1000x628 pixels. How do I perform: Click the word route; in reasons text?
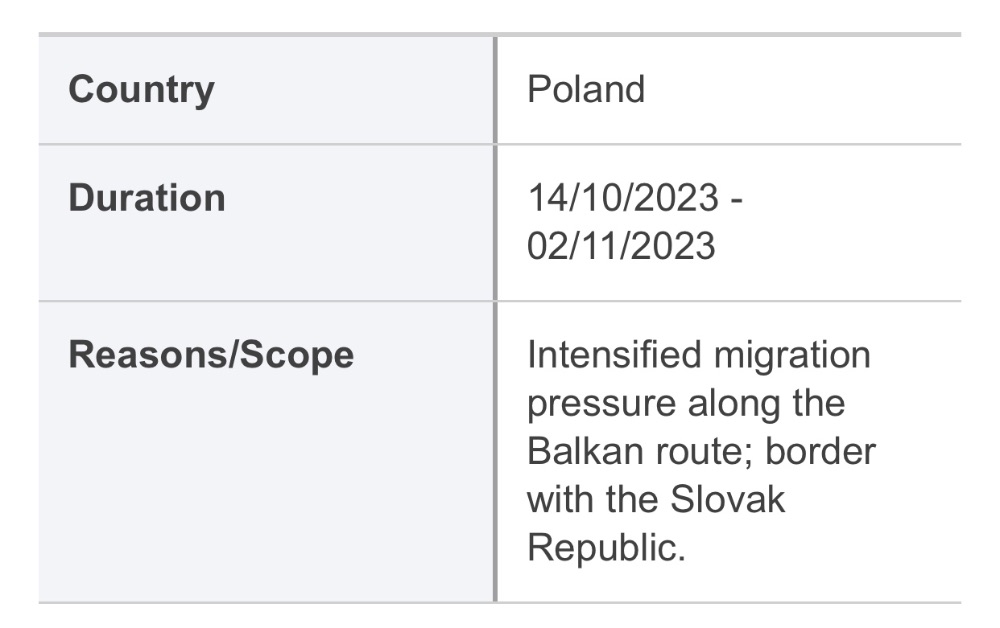pos(696,453)
